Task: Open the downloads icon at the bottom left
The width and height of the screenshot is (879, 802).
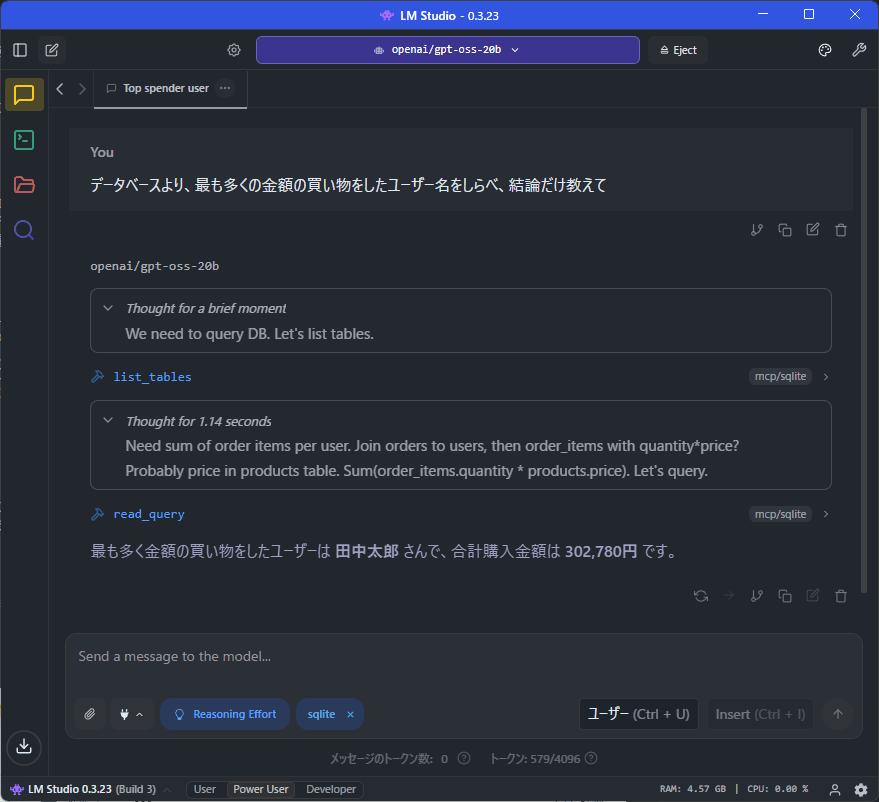Action: tap(24, 747)
